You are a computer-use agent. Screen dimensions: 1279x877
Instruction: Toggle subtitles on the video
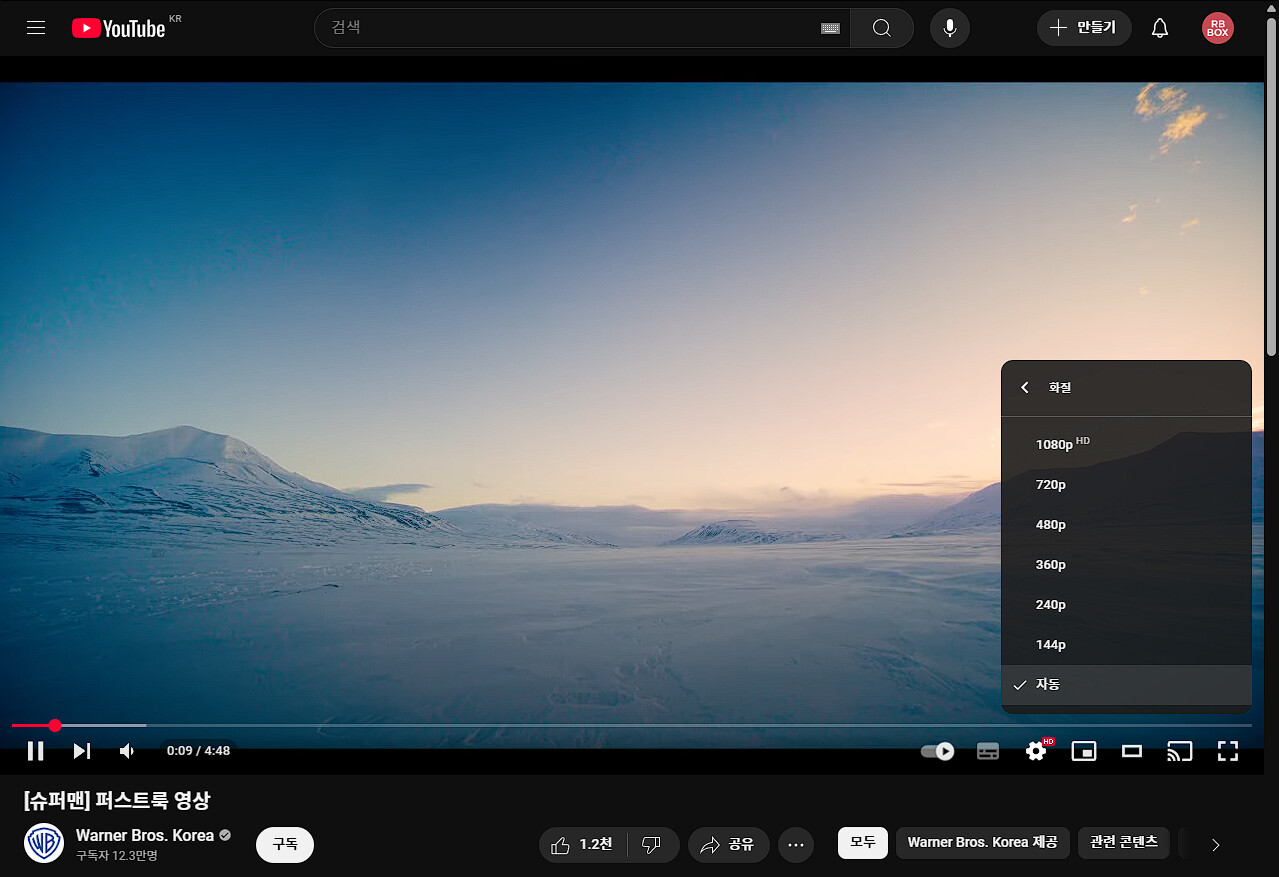(x=987, y=751)
